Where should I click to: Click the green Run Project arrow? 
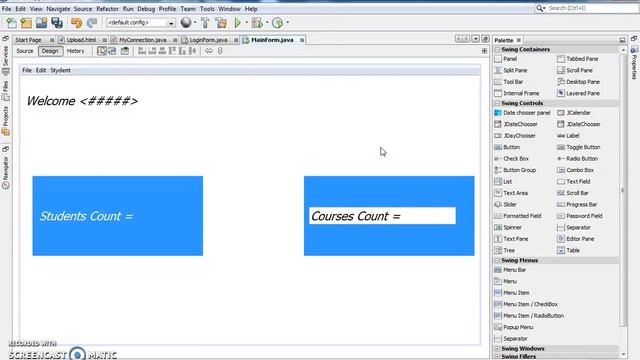[x=238, y=23]
